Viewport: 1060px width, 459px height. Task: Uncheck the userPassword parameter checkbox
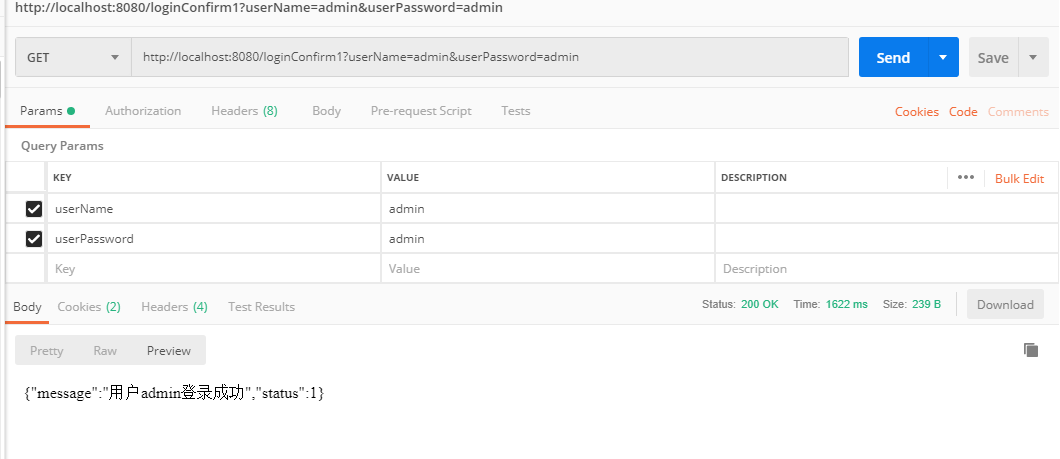[x=34, y=239]
